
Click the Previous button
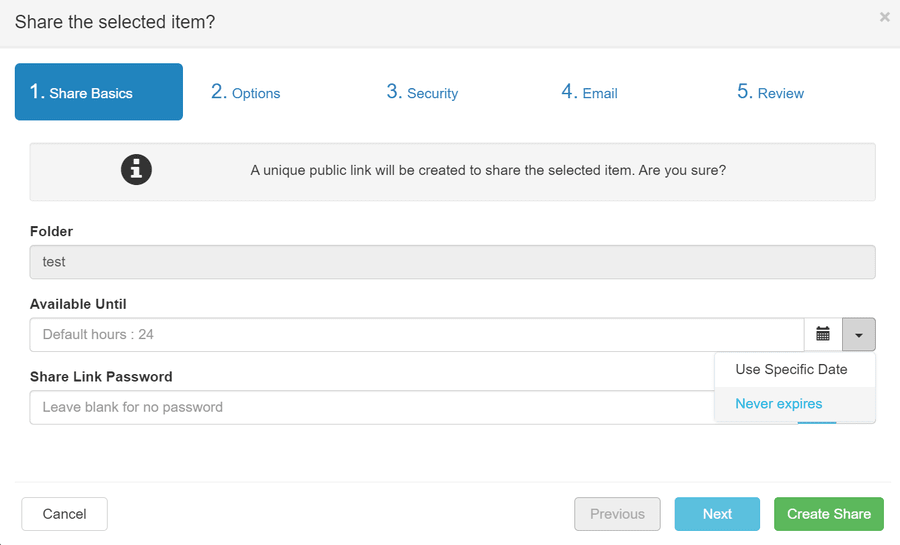coord(617,514)
